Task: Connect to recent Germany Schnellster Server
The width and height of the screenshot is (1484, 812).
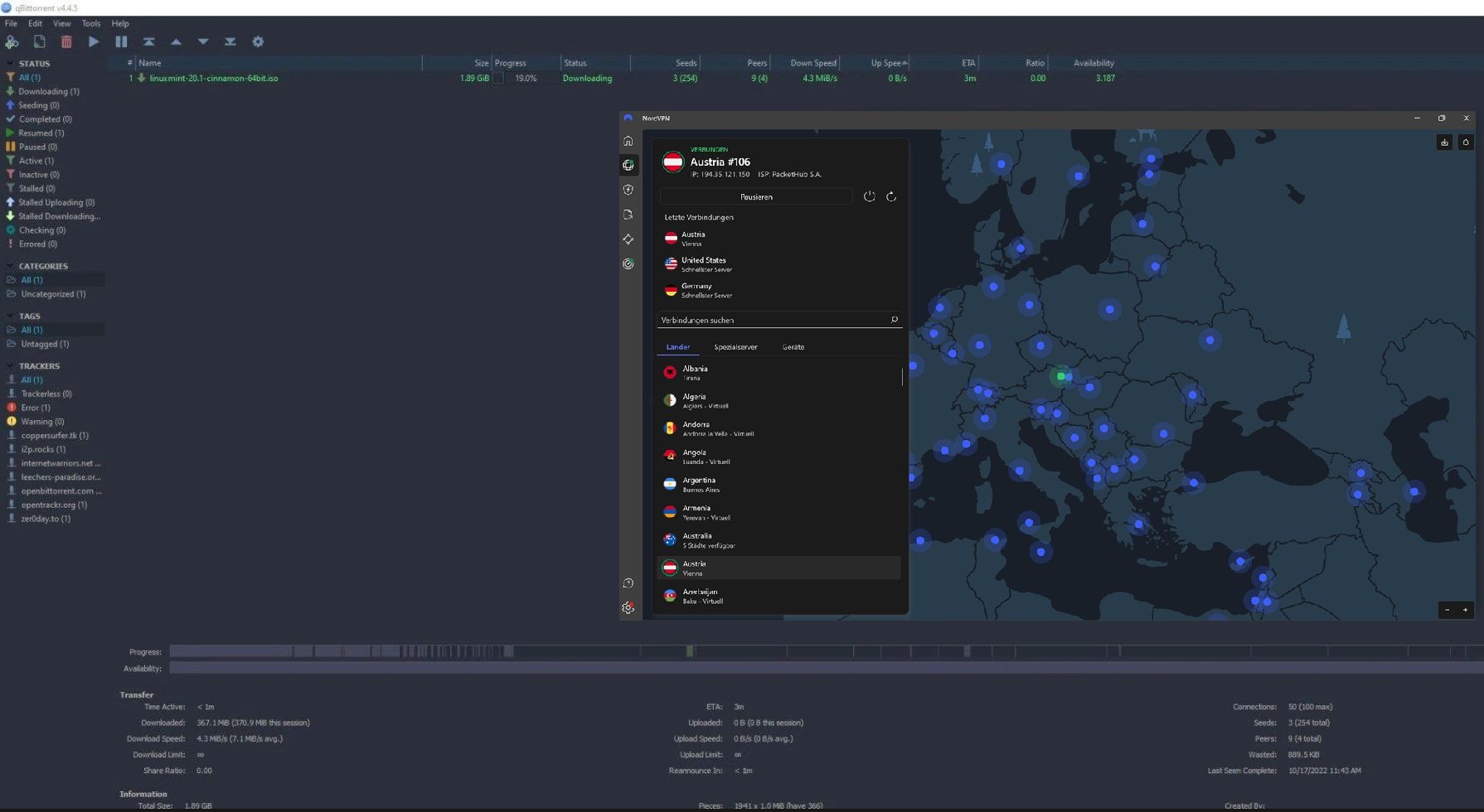Action: point(779,290)
